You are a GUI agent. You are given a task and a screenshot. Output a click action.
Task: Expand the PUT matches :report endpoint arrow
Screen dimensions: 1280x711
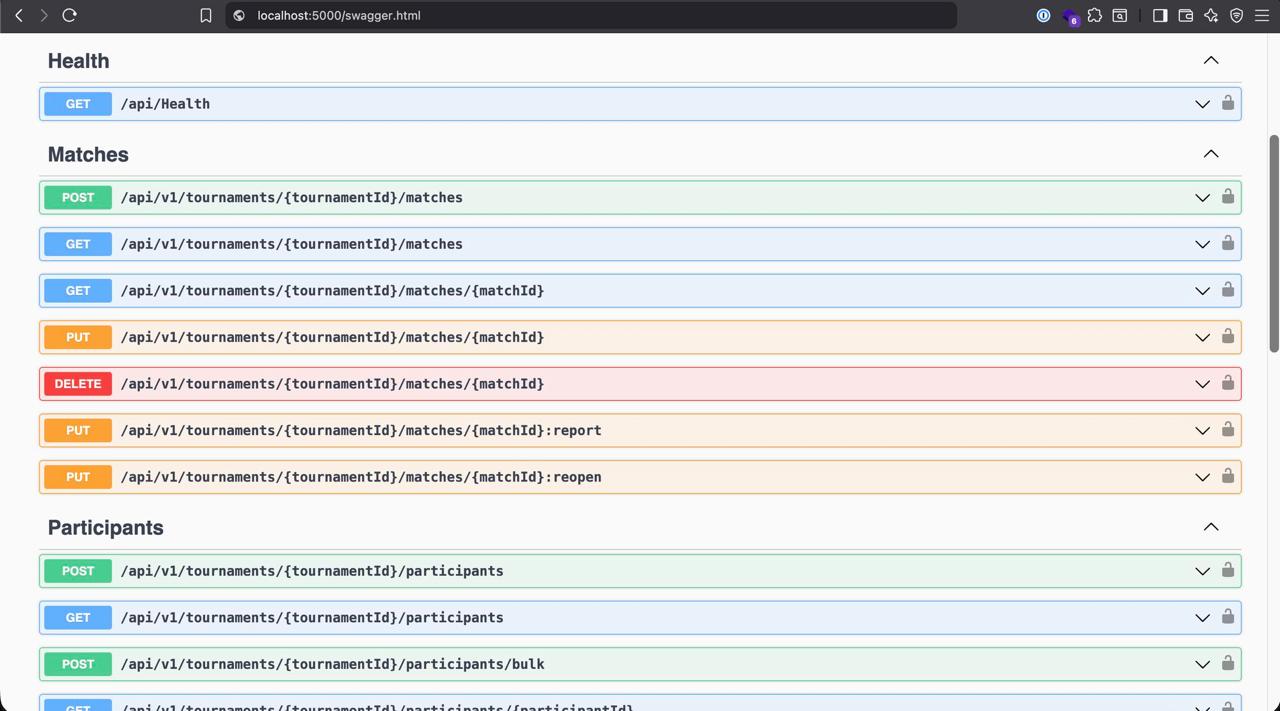[x=1202, y=431]
